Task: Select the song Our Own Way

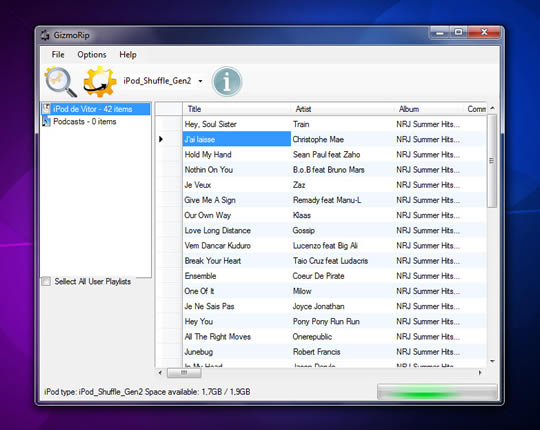Action: pyautogui.click(x=236, y=215)
